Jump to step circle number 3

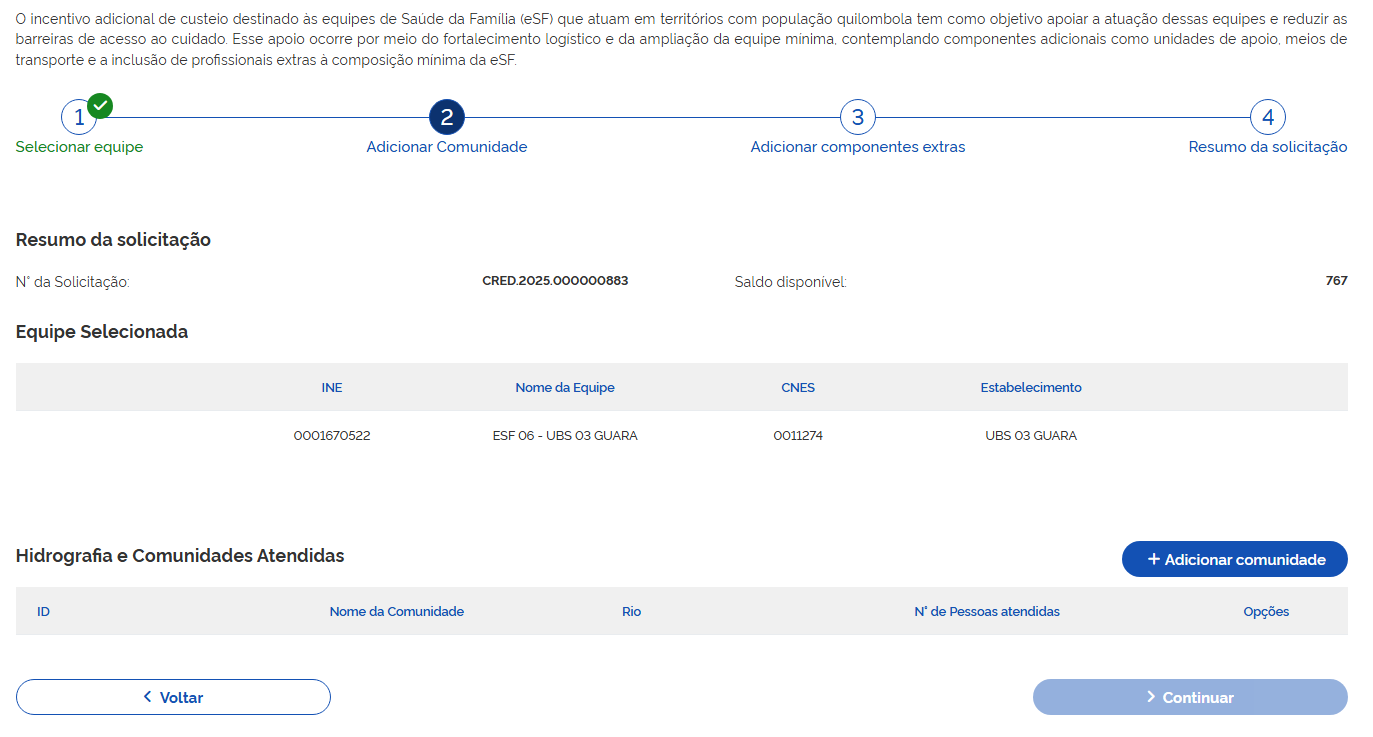coord(857,118)
